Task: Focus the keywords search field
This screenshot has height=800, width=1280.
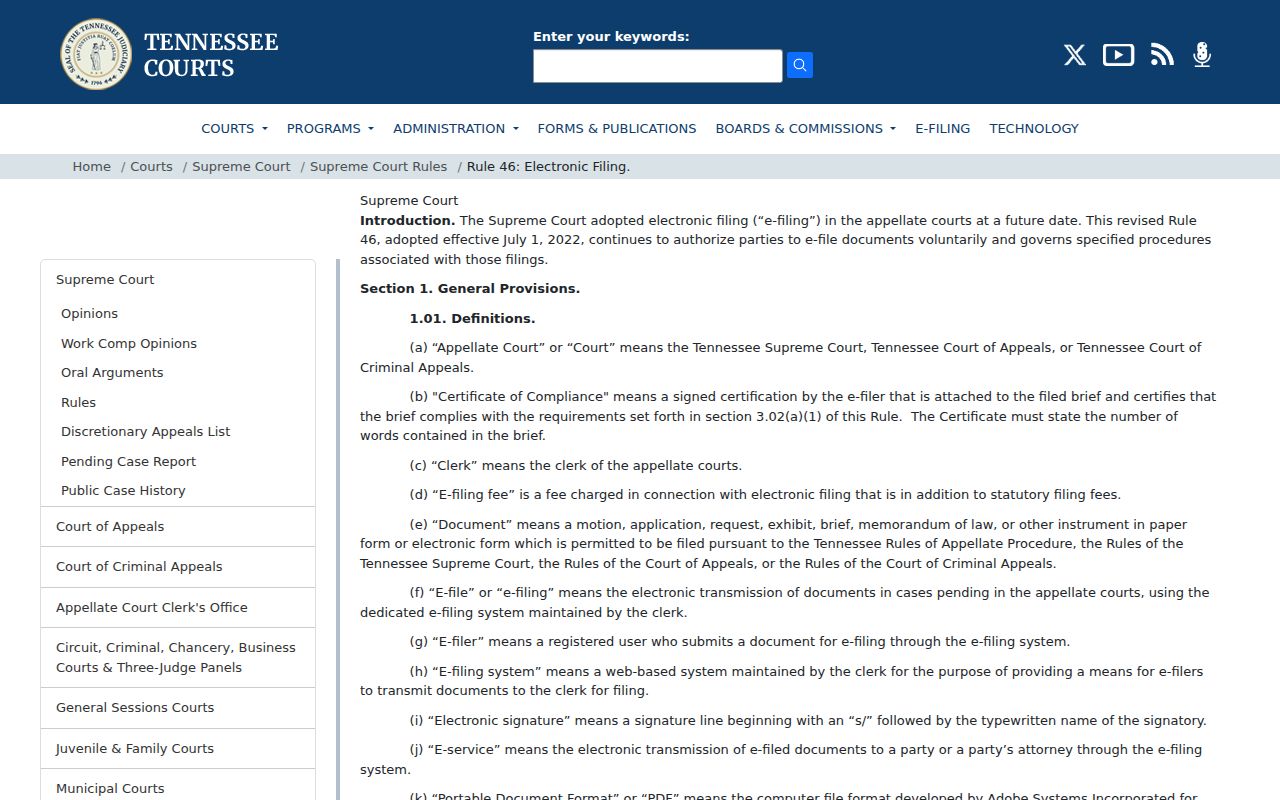Action: click(x=657, y=66)
